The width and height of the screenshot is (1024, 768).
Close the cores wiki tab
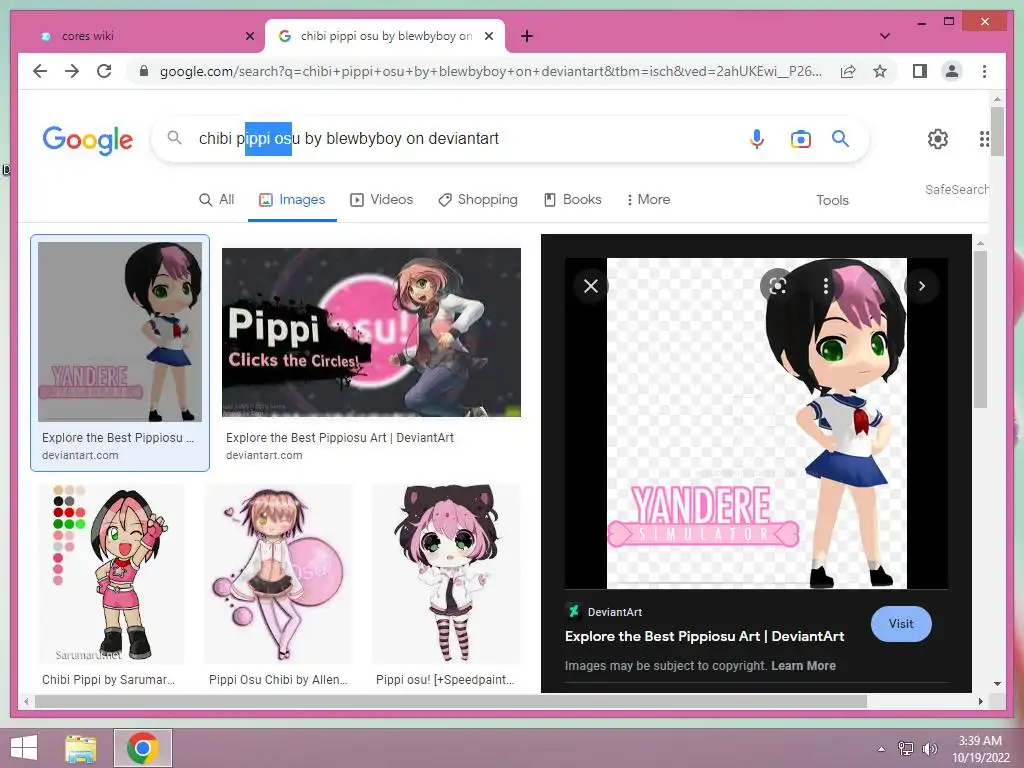249,36
